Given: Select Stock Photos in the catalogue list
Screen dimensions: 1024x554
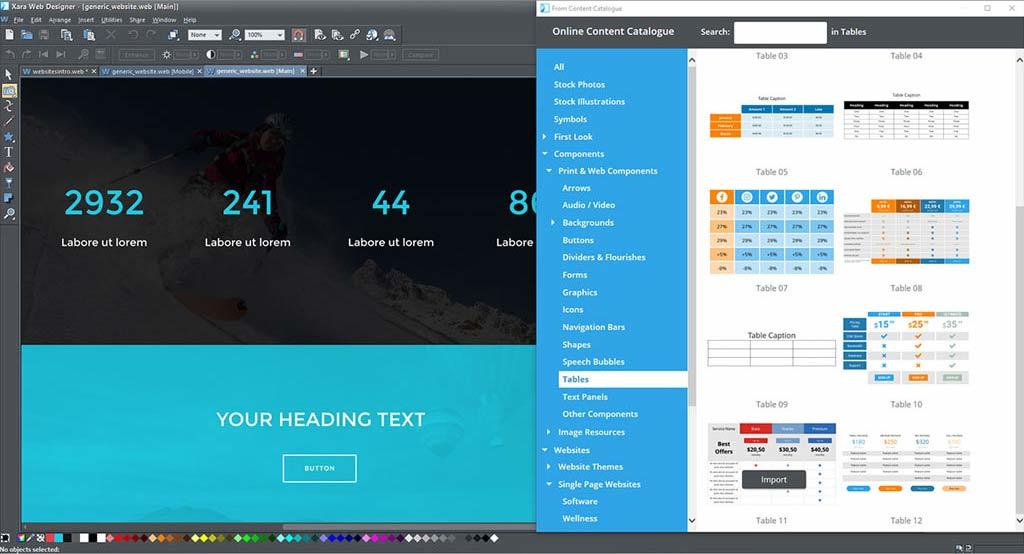Looking at the screenshot, I should pos(579,85).
